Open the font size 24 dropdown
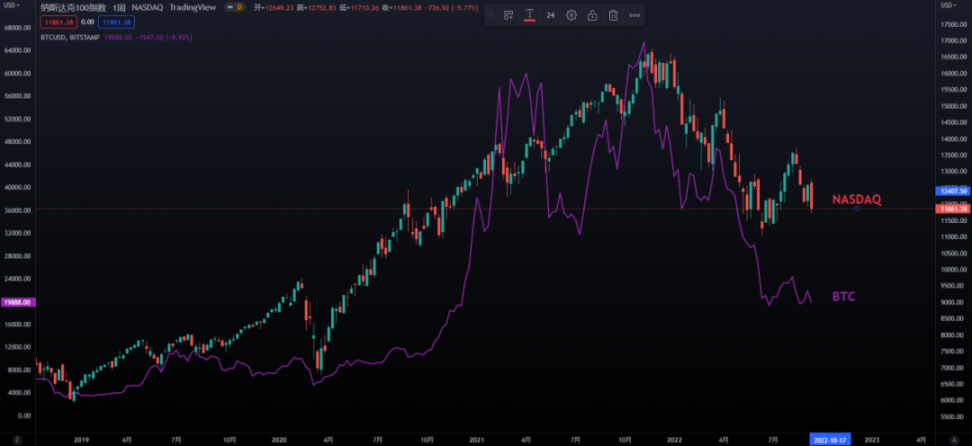The height and width of the screenshot is (446, 972). point(550,16)
